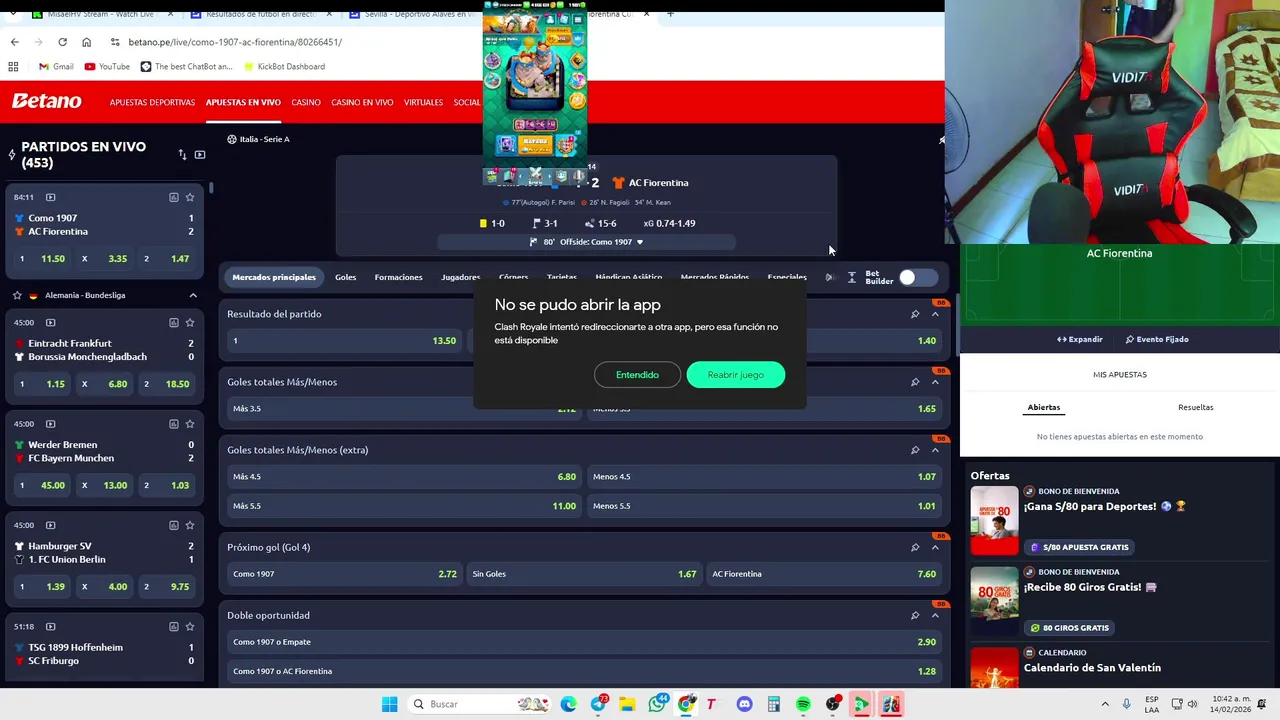
Task: Pin the Goles totales Más/Menos market
Action: click(x=915, y=382)
